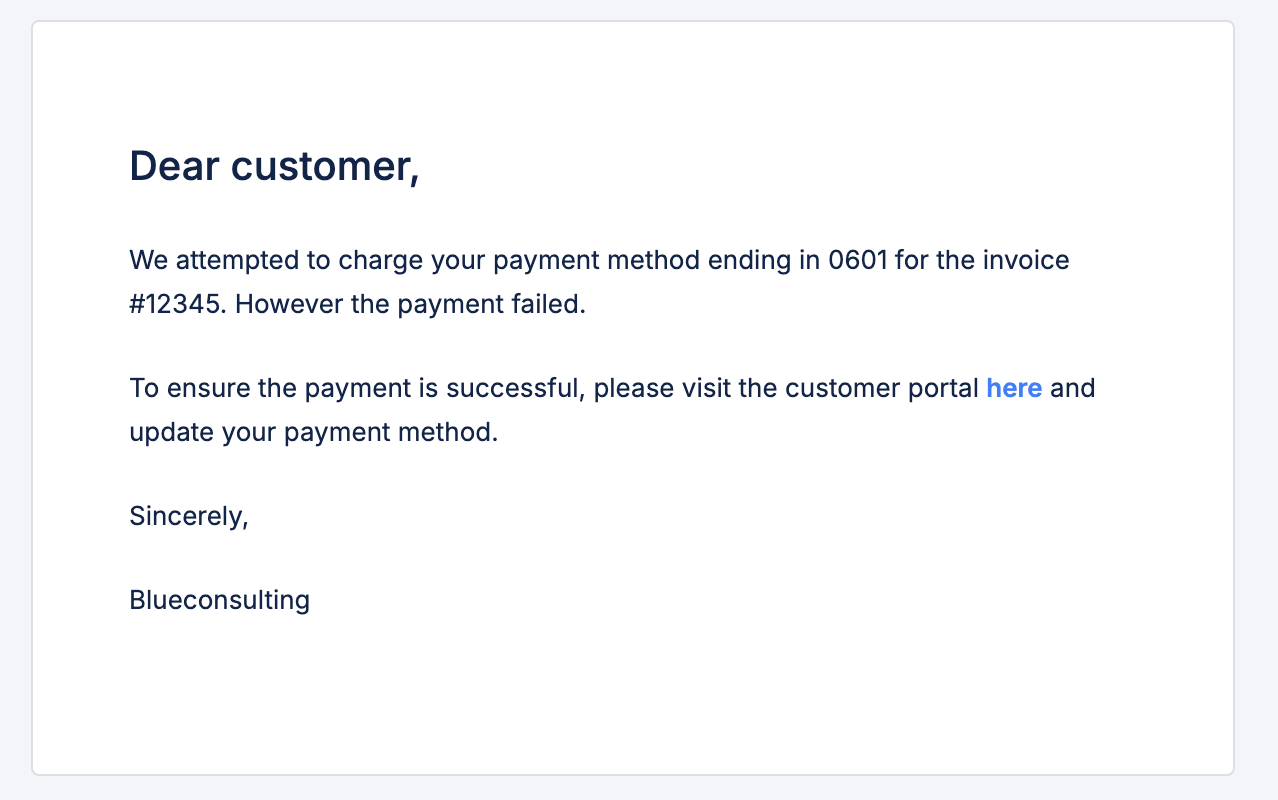Click the "Dear customer," heading
The width and height of the screenshot is (1278, 800).
coord(274,166)
